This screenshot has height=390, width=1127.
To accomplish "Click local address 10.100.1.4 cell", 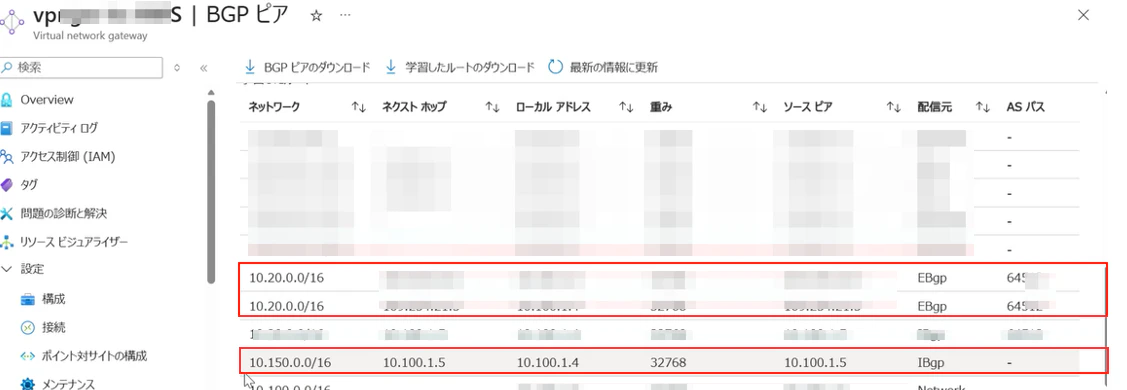I will (547, 363).
